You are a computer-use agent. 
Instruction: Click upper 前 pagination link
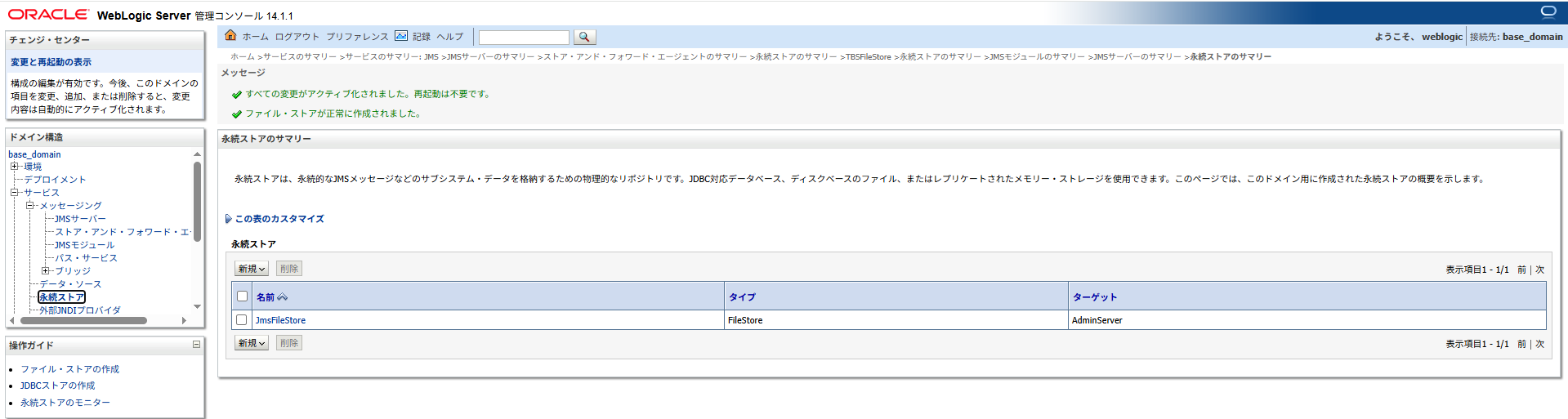1521,270
